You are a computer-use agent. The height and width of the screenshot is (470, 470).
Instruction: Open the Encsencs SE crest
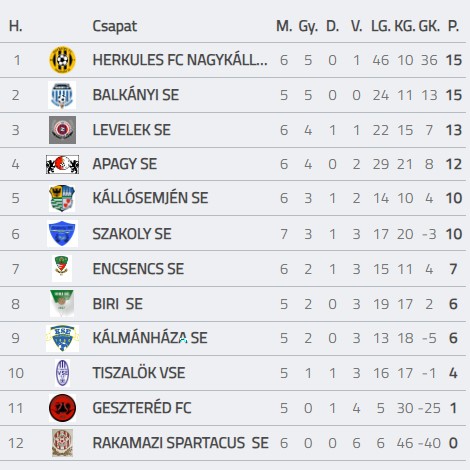point(62,268)
